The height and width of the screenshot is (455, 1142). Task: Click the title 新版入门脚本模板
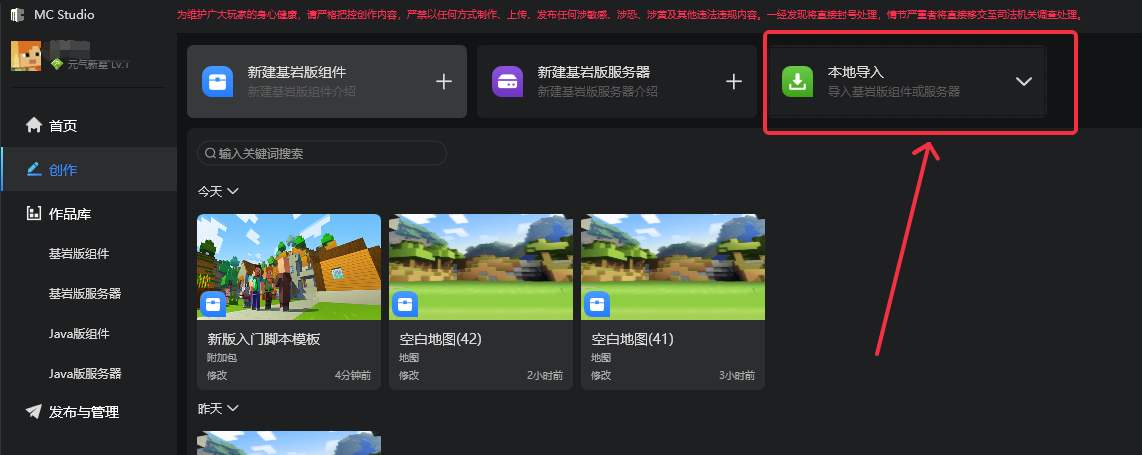(264, 339)
